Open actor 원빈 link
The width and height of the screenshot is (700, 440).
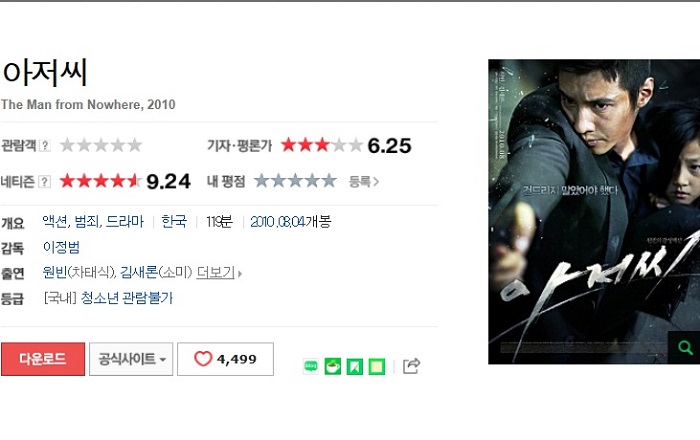(x=55, y=272)
